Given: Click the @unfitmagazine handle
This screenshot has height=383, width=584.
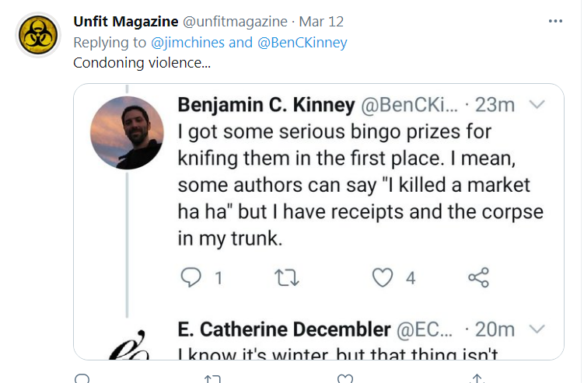Looking at the screenshot, I should (235, 22).
